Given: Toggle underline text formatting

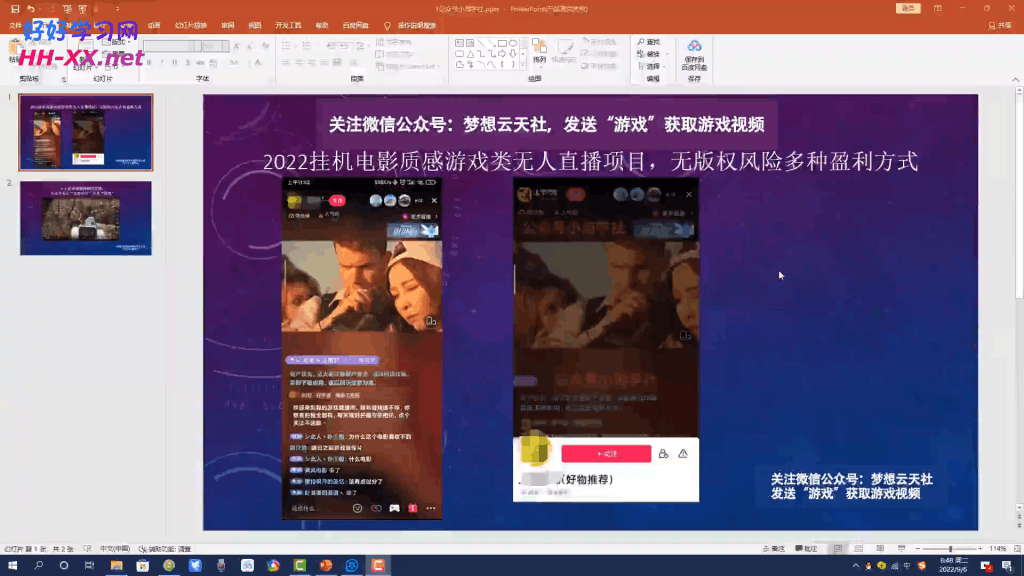Looking at the screenshot, I should [x=174, y=63].
